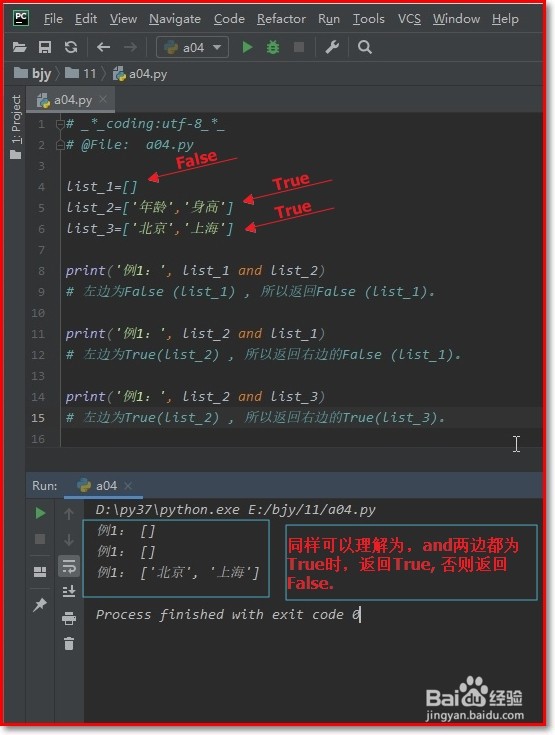Click the Open folder toolbar icon
This screenshot has width=555, height=735.
[19, 47]
